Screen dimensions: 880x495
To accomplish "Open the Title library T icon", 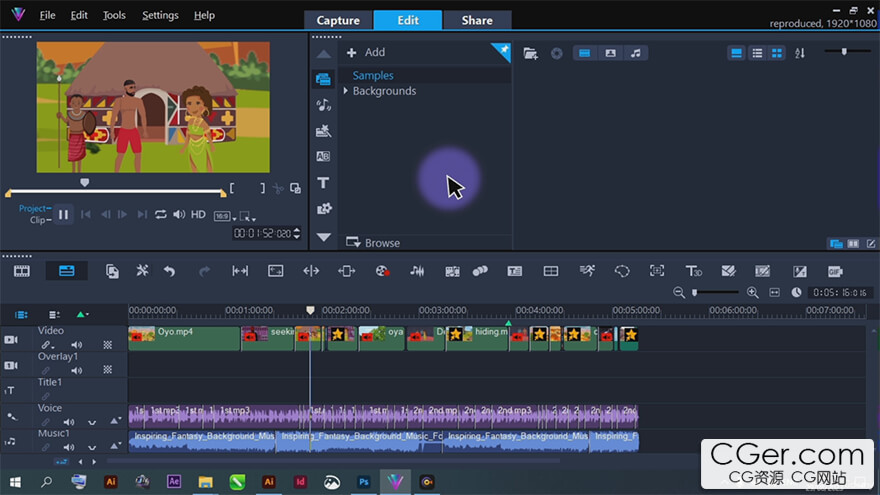I will tap(323, 183).
